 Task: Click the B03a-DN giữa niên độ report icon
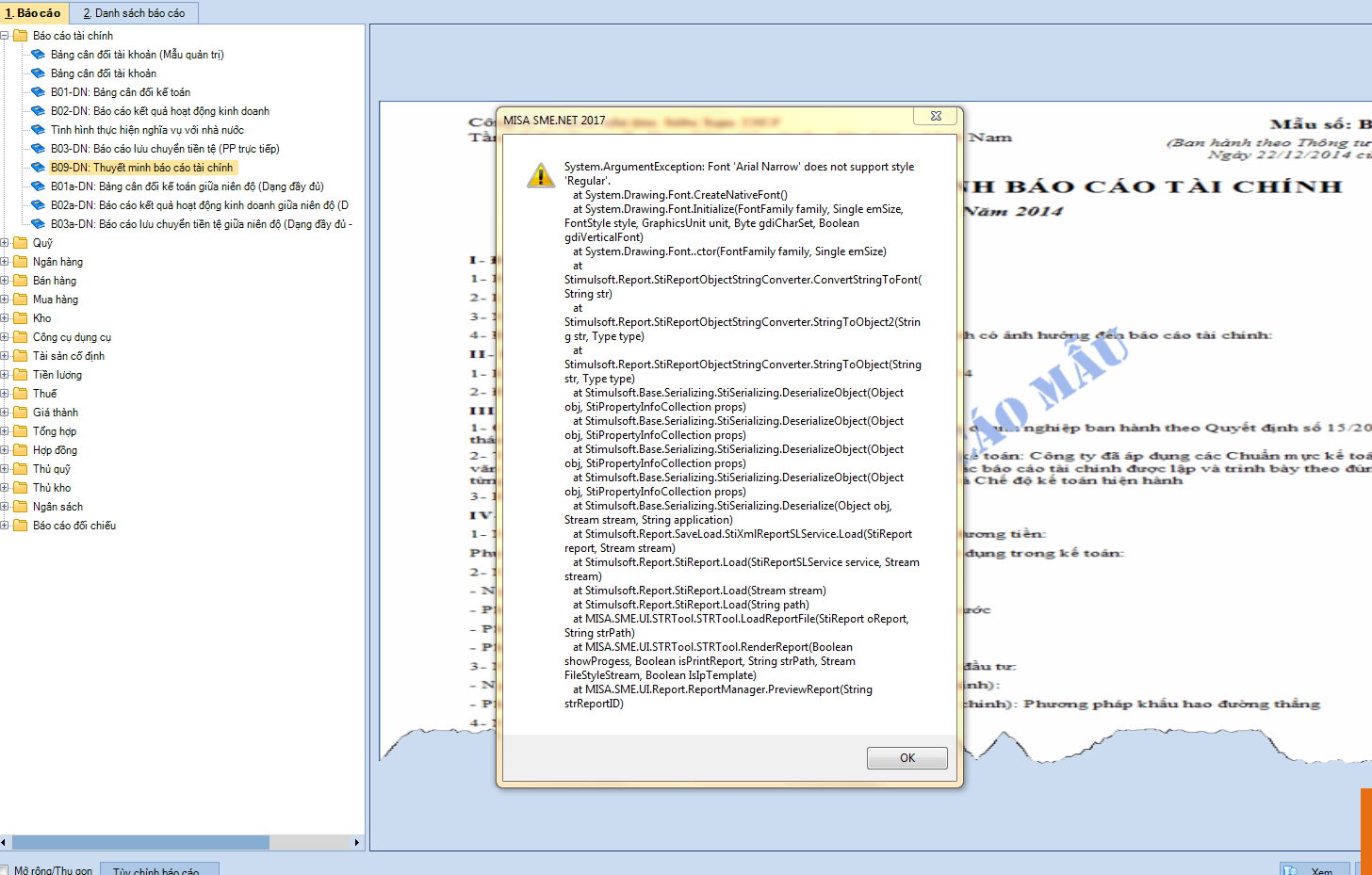click(x=38, y=224)
